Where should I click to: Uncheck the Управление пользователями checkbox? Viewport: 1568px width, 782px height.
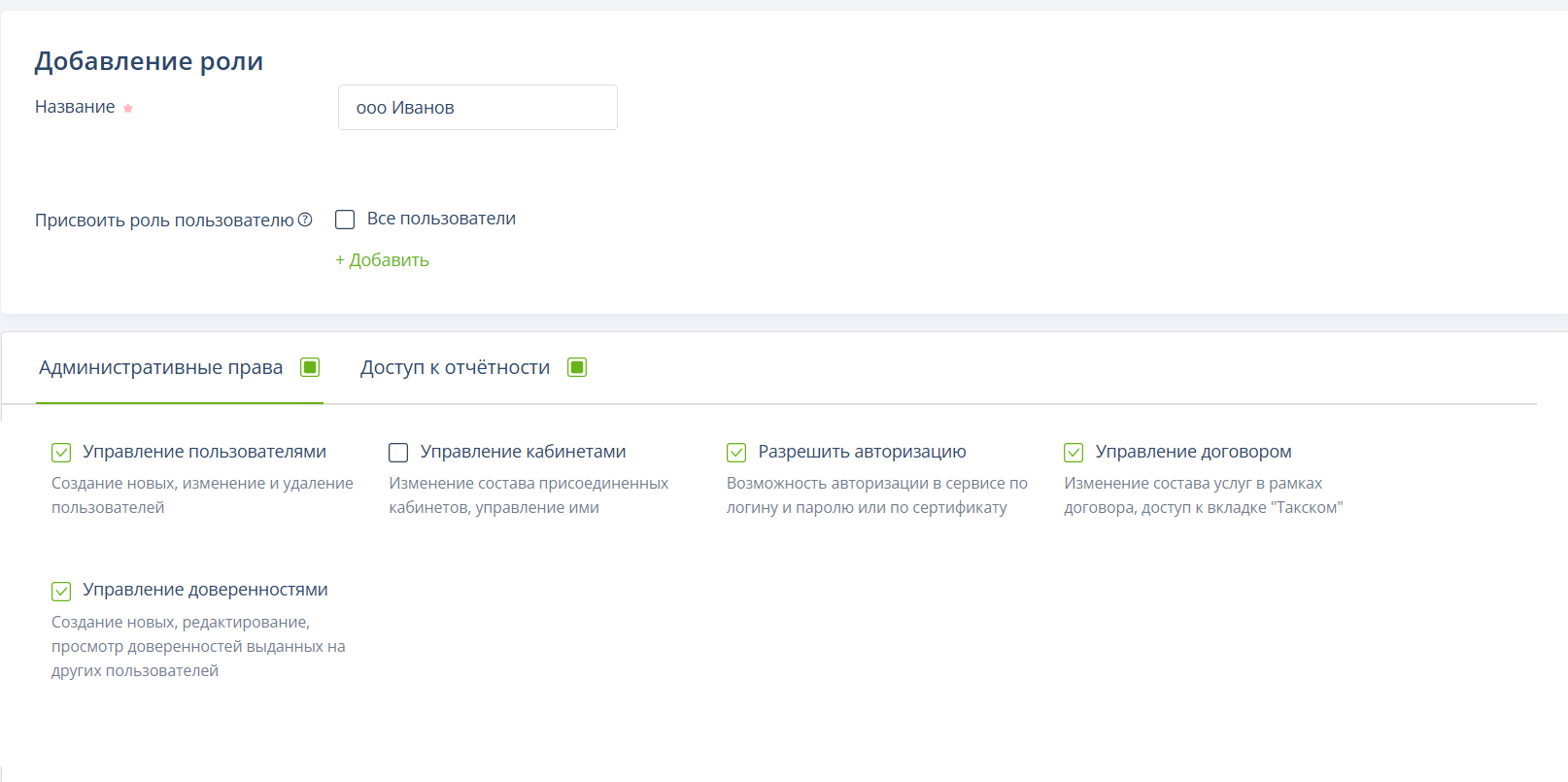click(61, 453)
